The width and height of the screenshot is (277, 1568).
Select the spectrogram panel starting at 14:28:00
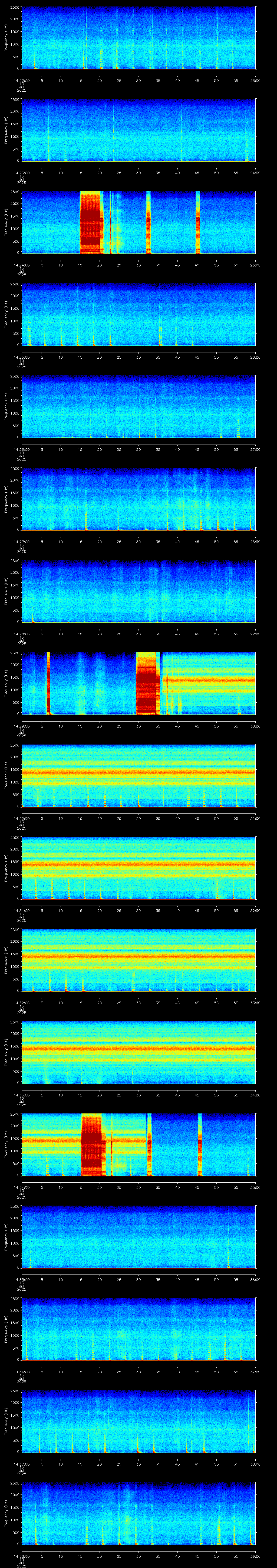point(138,591)
